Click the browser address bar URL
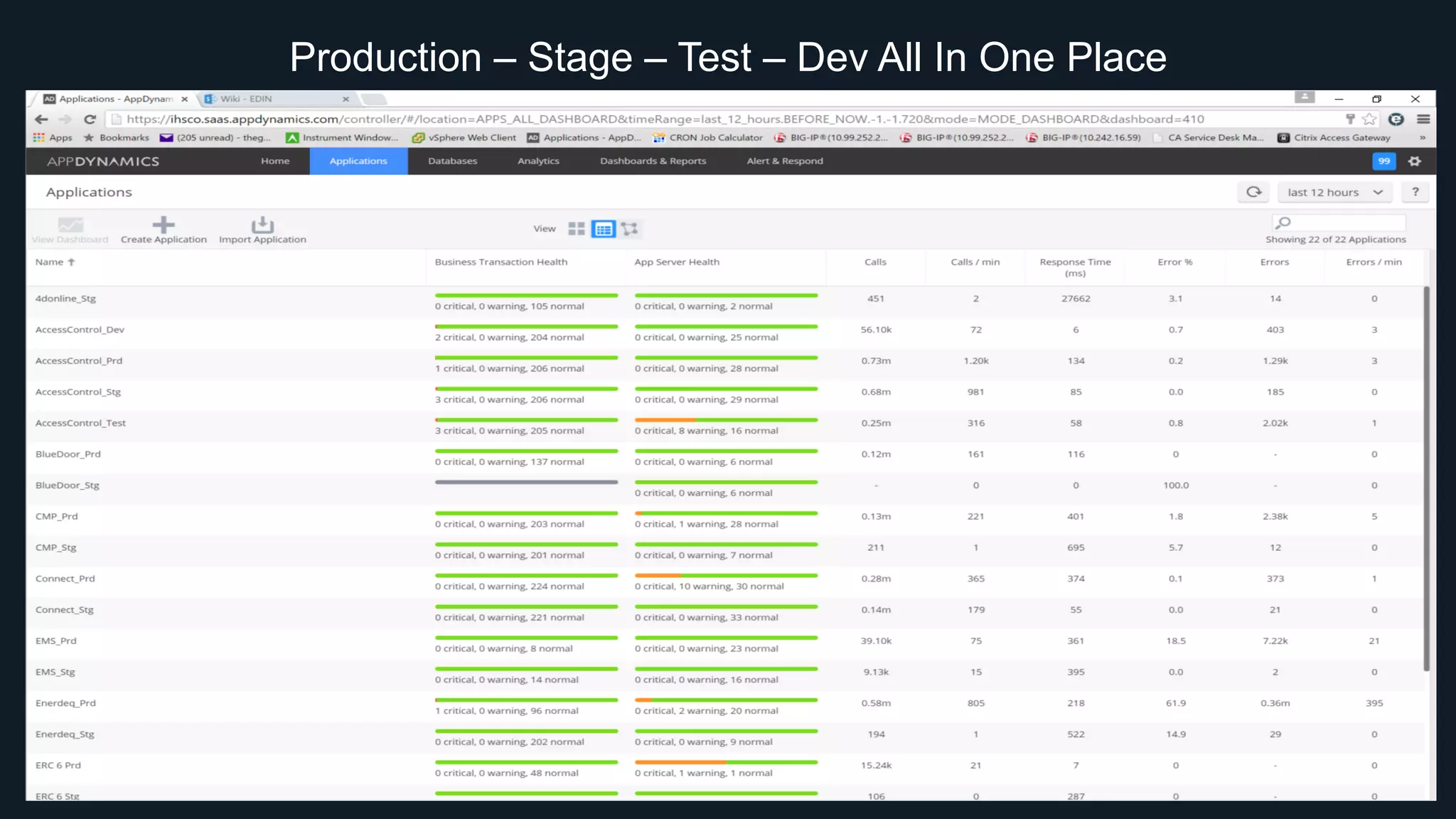The height and width of the screenshot is (819, 1456). 665,119
